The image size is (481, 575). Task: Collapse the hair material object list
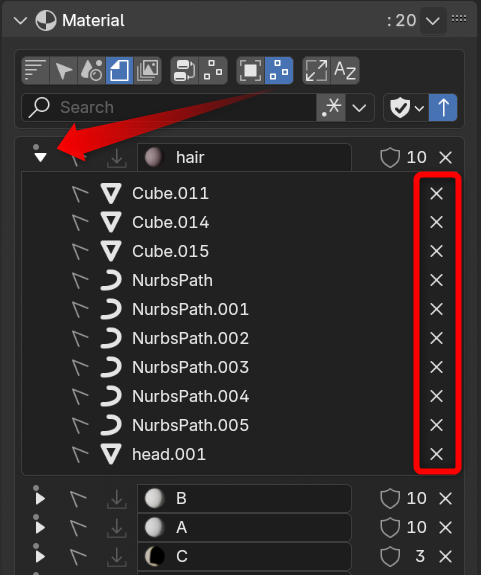tap(40, 157)
